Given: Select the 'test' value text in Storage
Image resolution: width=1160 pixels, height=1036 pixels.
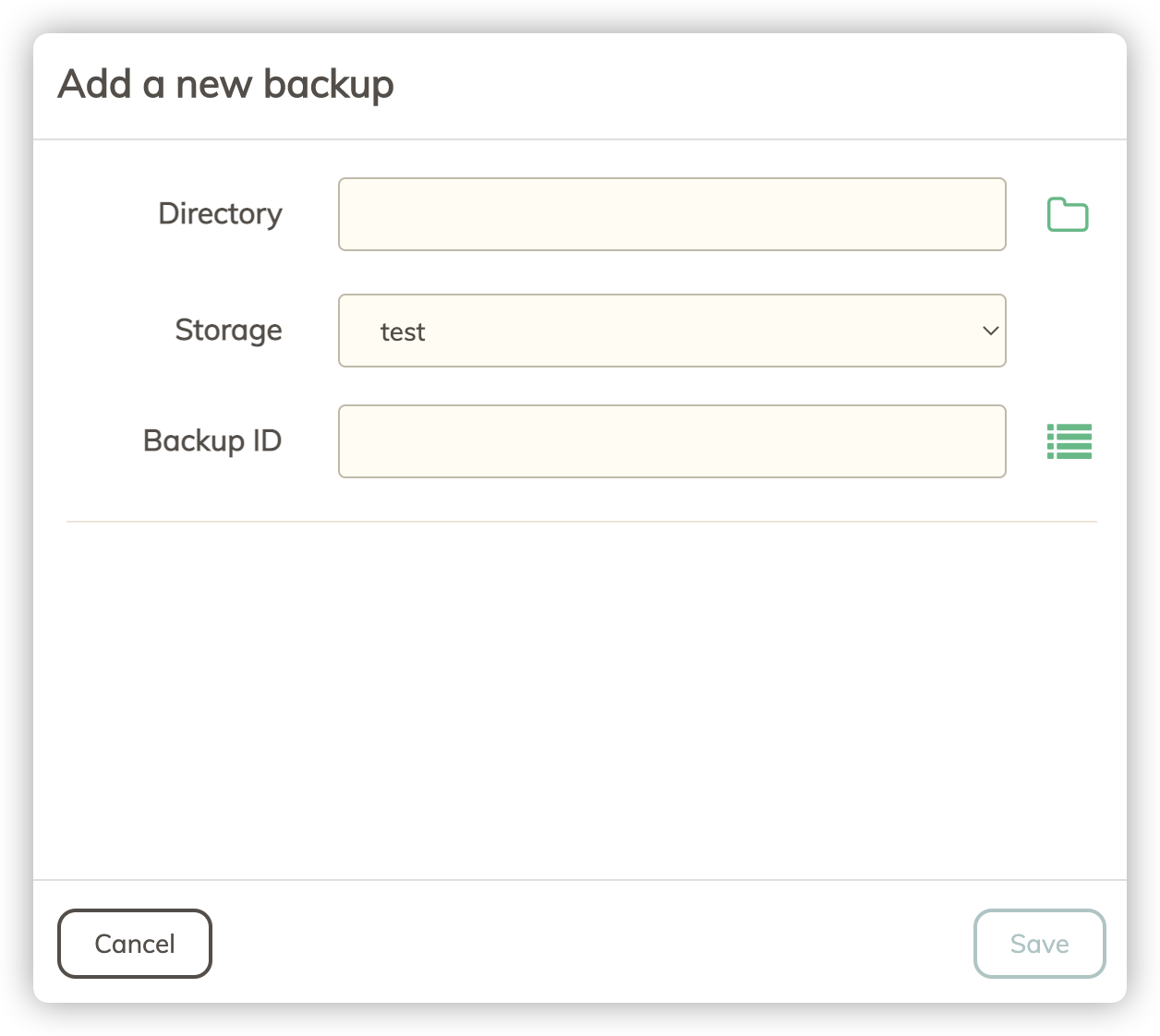Looking at the screenshot, I should [403, 332].
